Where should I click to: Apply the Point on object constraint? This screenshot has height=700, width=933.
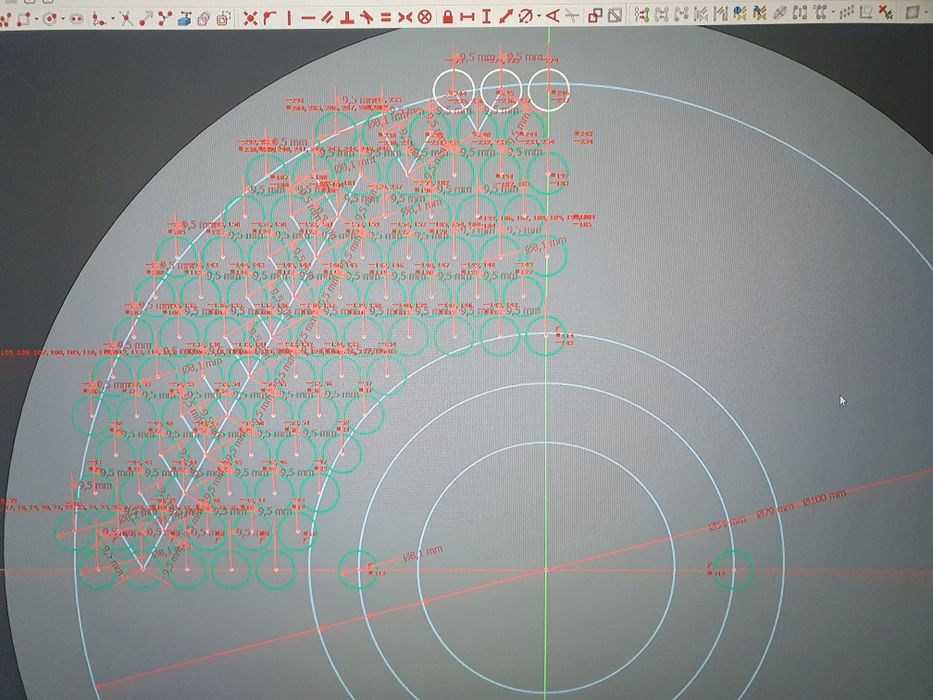coord(270,18)
